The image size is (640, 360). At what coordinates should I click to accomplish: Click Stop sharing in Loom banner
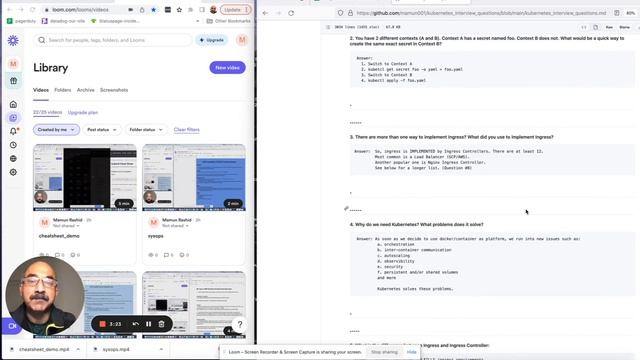(384, 352)
